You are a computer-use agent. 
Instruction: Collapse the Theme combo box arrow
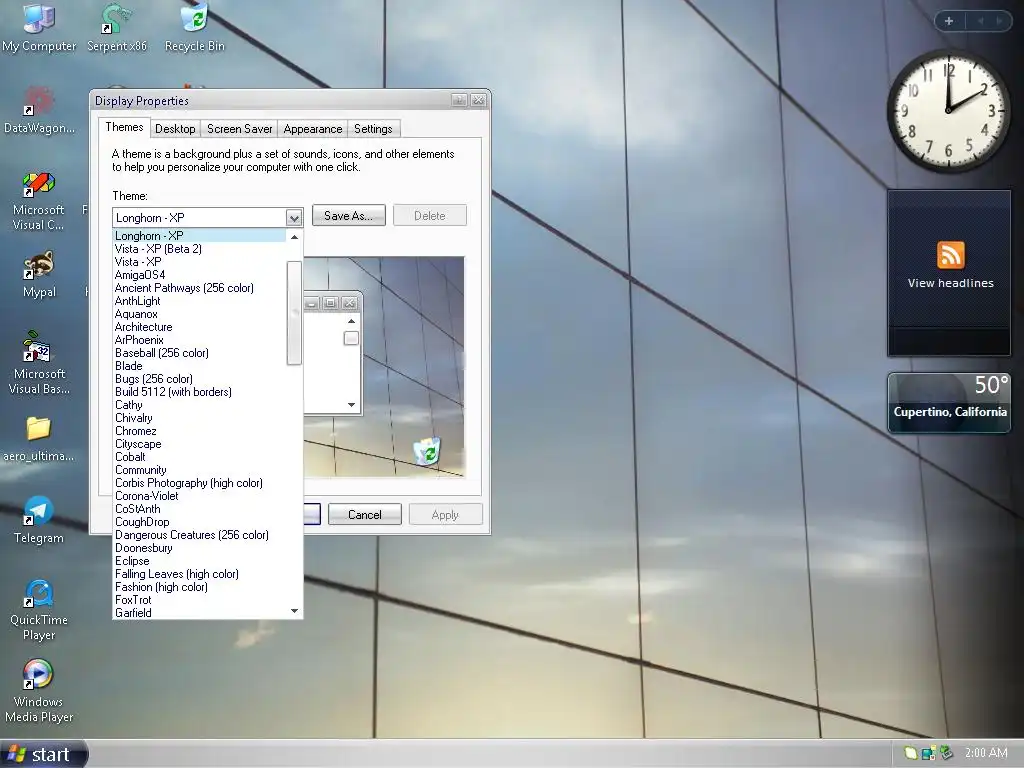[x=293, y=217]
